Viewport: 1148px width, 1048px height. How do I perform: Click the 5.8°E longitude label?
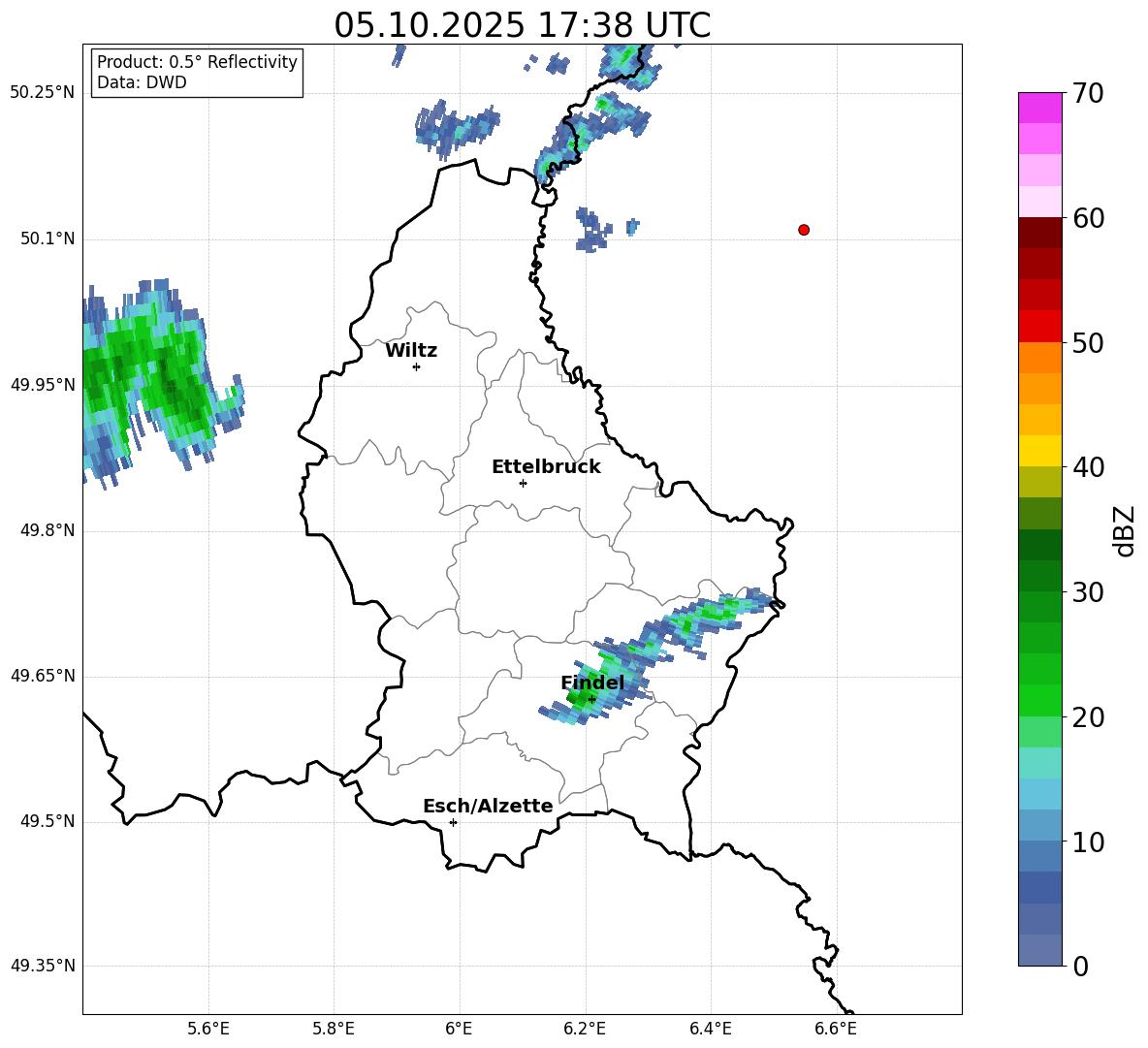click(334, 1029)
